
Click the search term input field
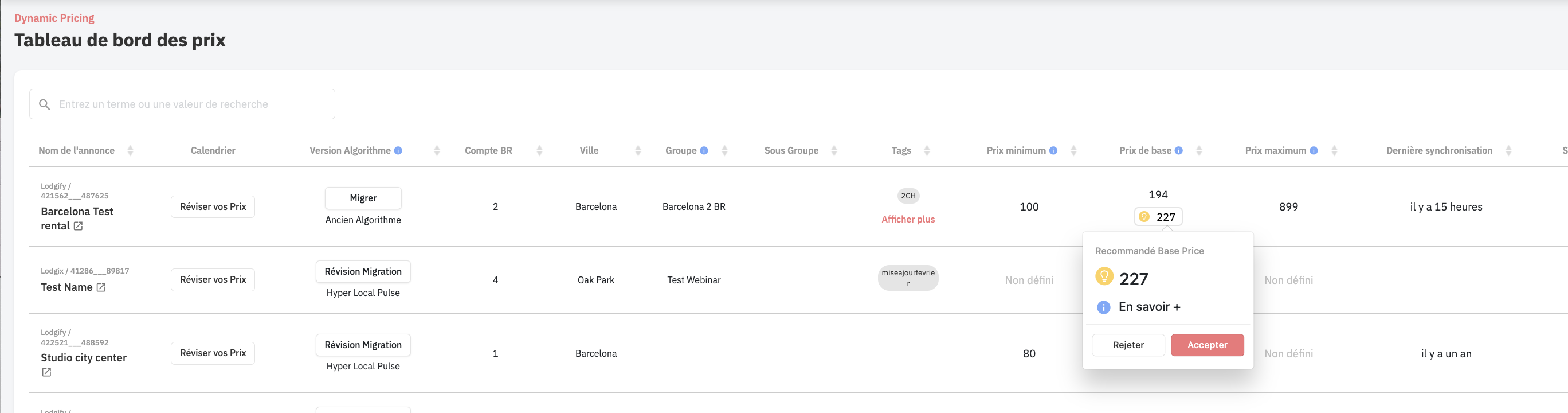[x=182, y=104]
